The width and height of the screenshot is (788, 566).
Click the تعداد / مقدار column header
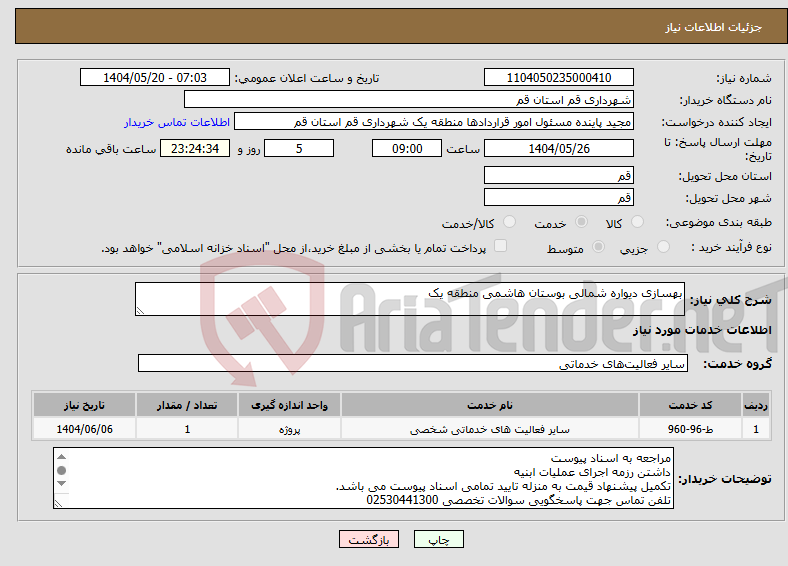187,405
